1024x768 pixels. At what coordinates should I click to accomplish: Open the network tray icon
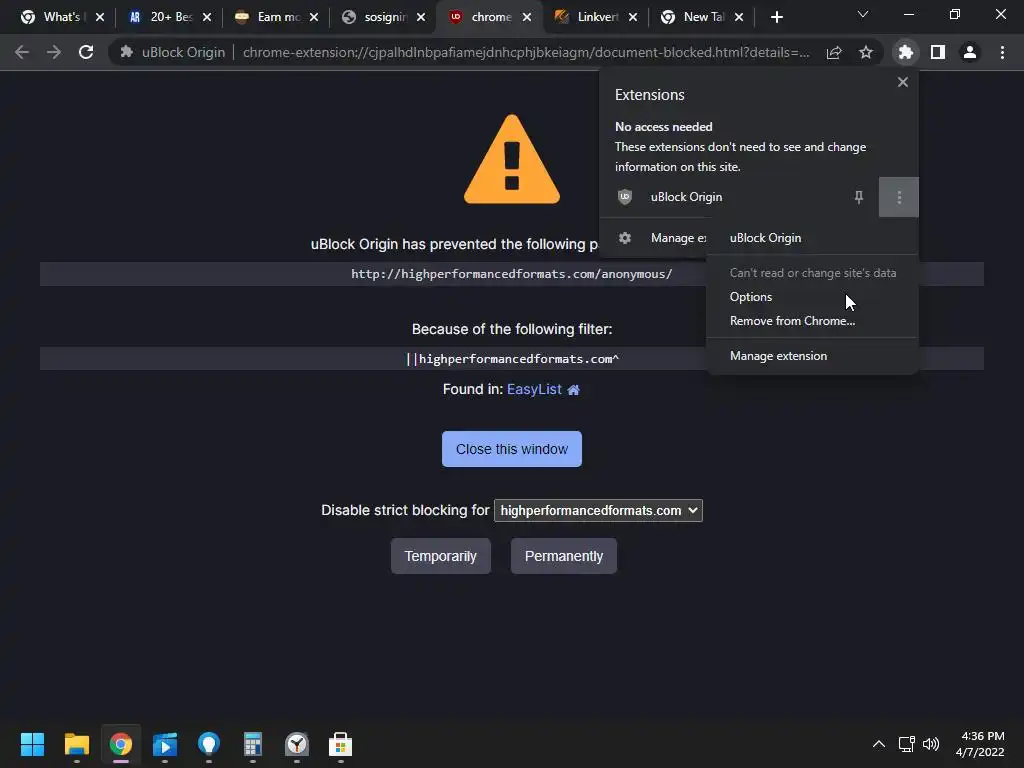[x=906, y=744]
